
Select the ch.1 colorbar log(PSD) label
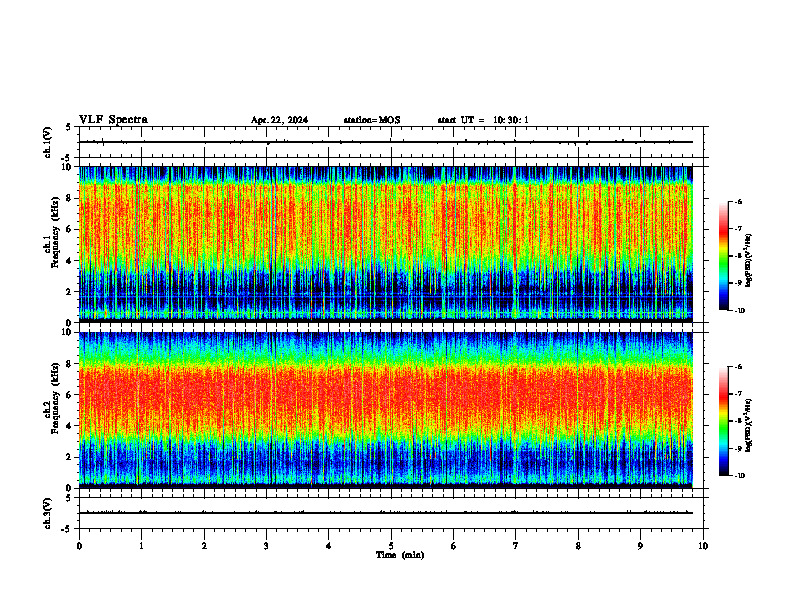coord(749,260)
